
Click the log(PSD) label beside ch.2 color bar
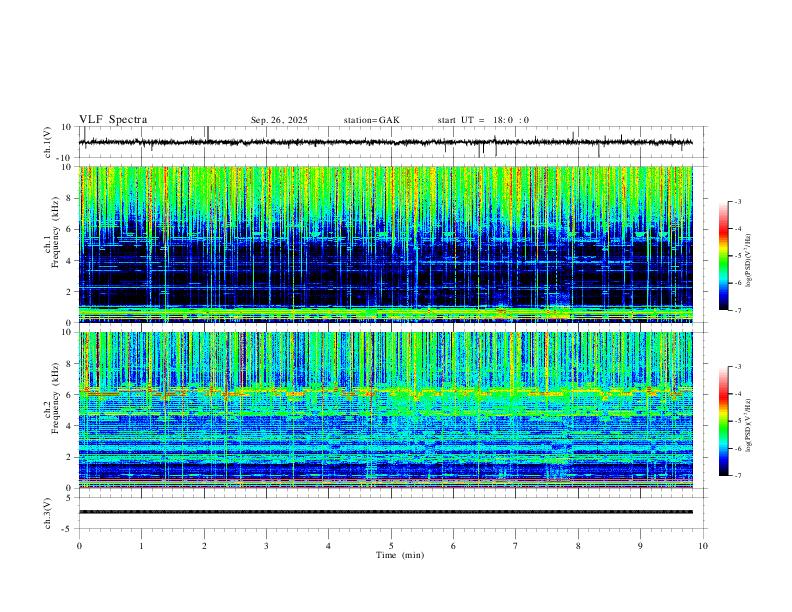coord(748,425)
